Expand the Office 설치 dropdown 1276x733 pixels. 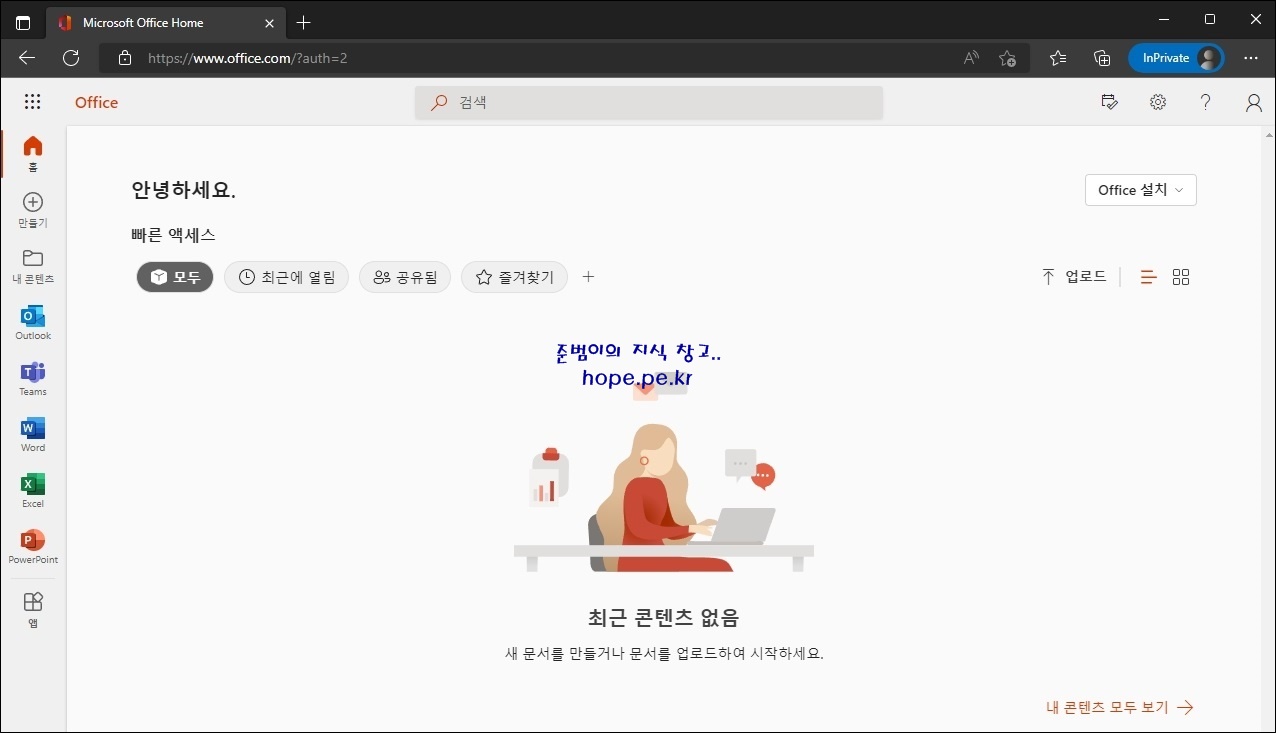[1141, 190]
